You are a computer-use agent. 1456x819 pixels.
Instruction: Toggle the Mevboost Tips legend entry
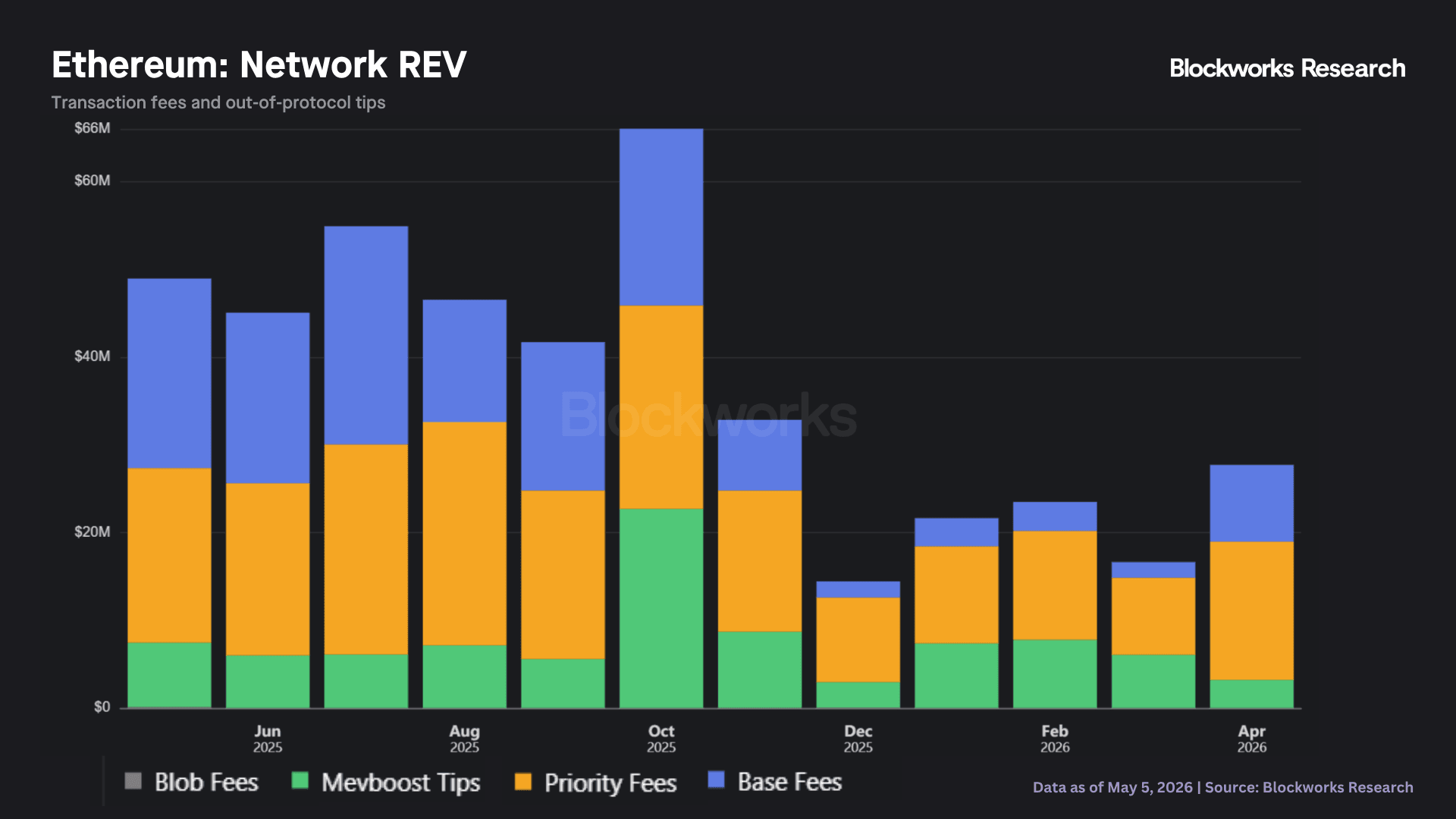(x=385, y=782)
